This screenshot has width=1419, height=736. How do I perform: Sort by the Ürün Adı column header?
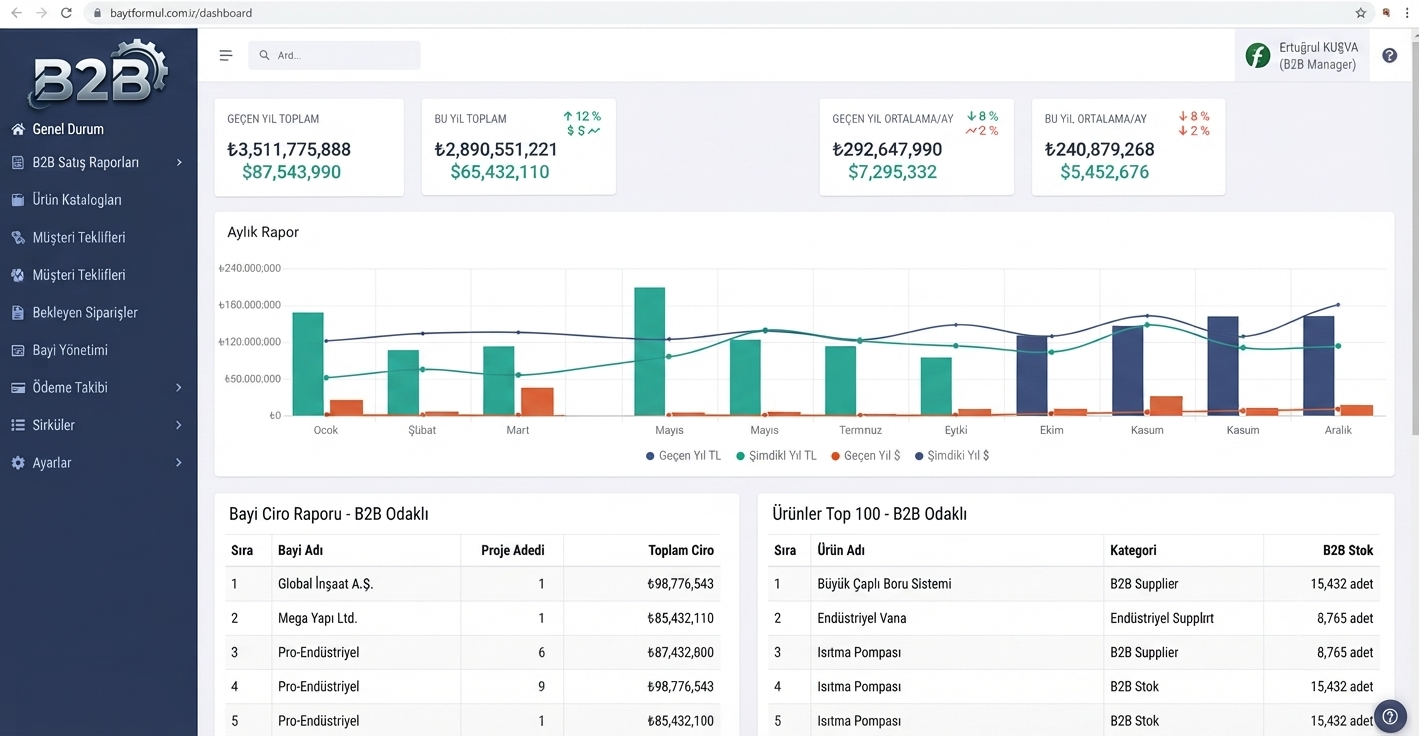click(841, 551)
